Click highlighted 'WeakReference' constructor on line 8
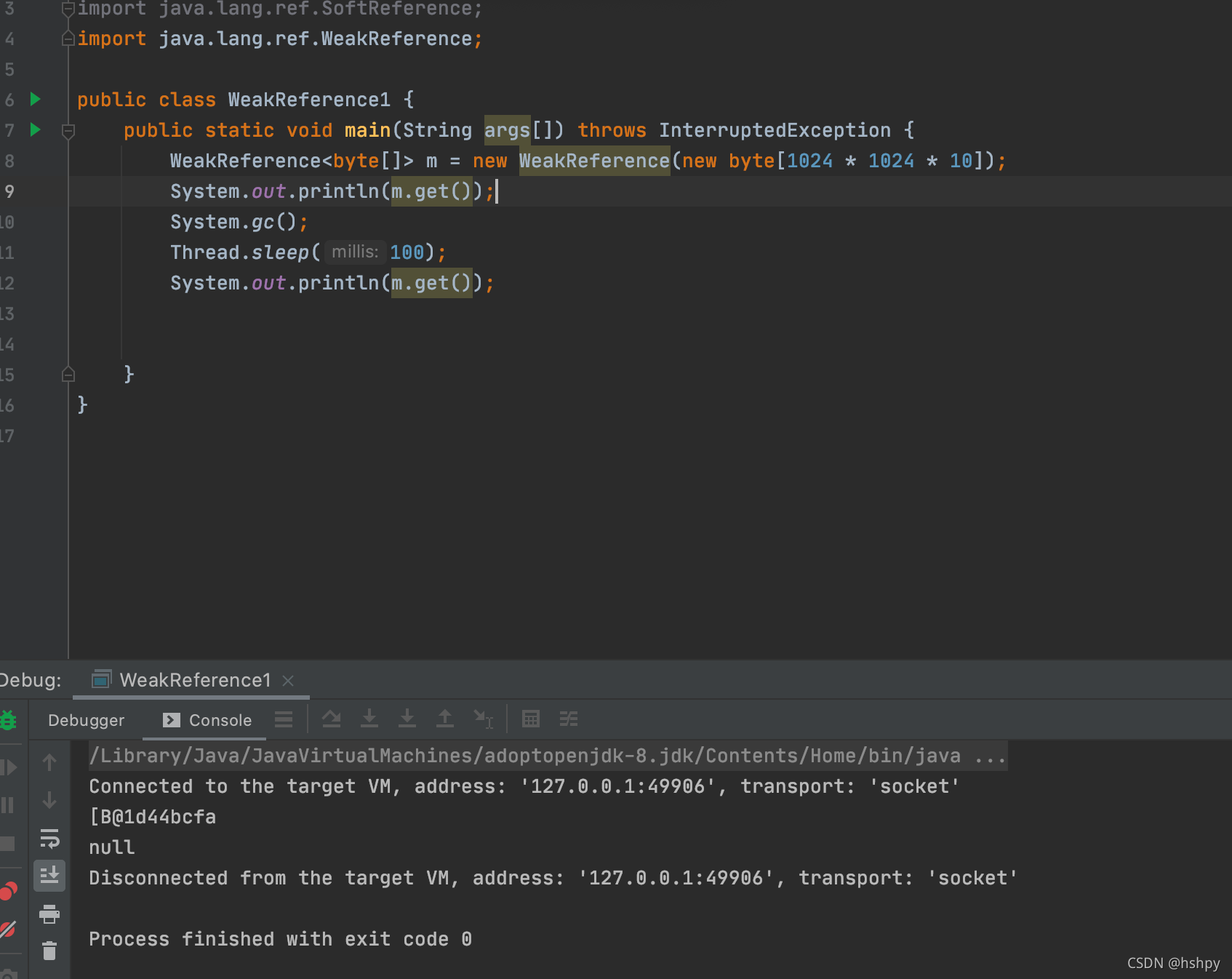 coord(594,161)
